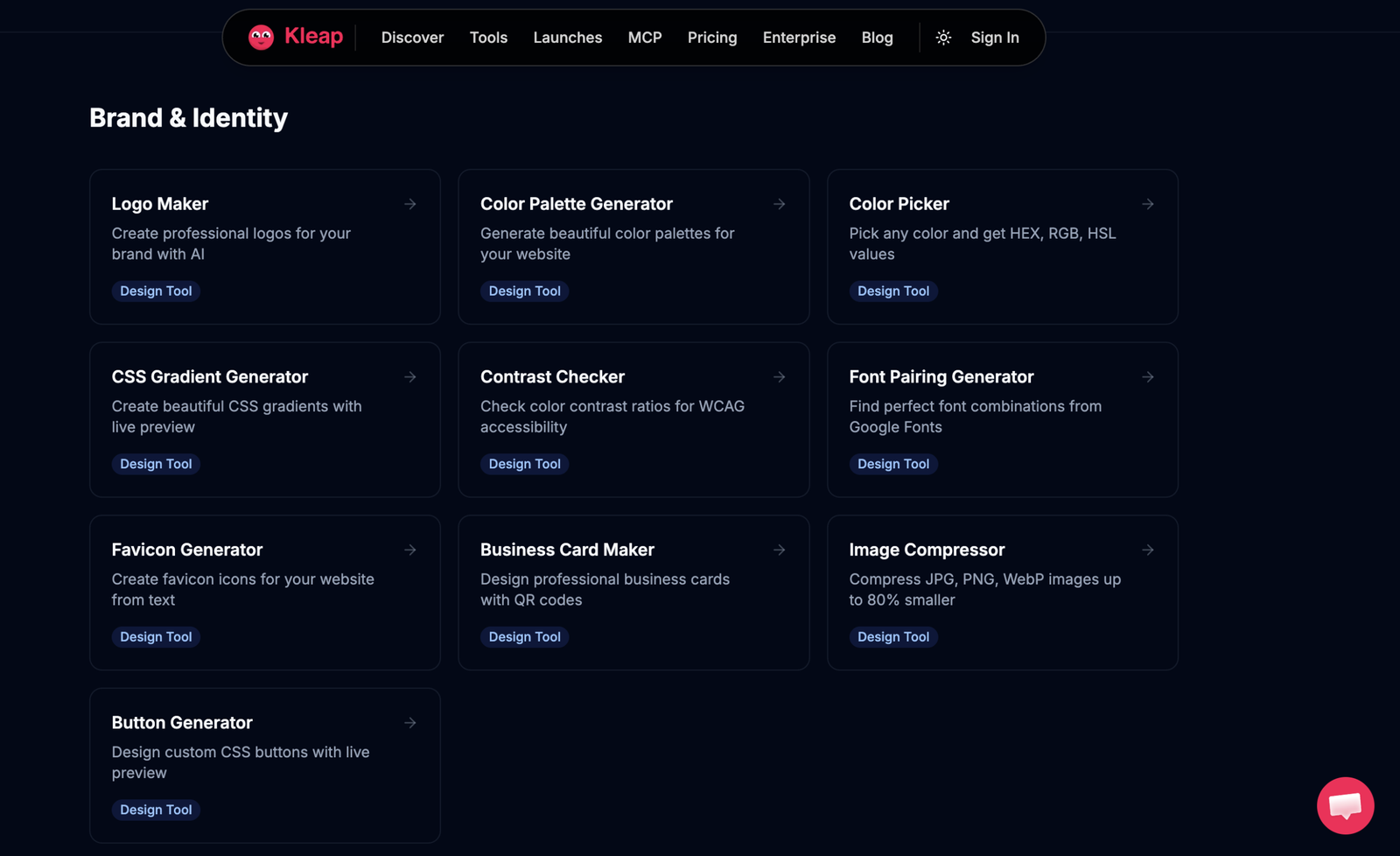Click 'Create beautiful CSS gradients with live preview'
Viewport: 1400px width, 856px height.
(236, 417)
